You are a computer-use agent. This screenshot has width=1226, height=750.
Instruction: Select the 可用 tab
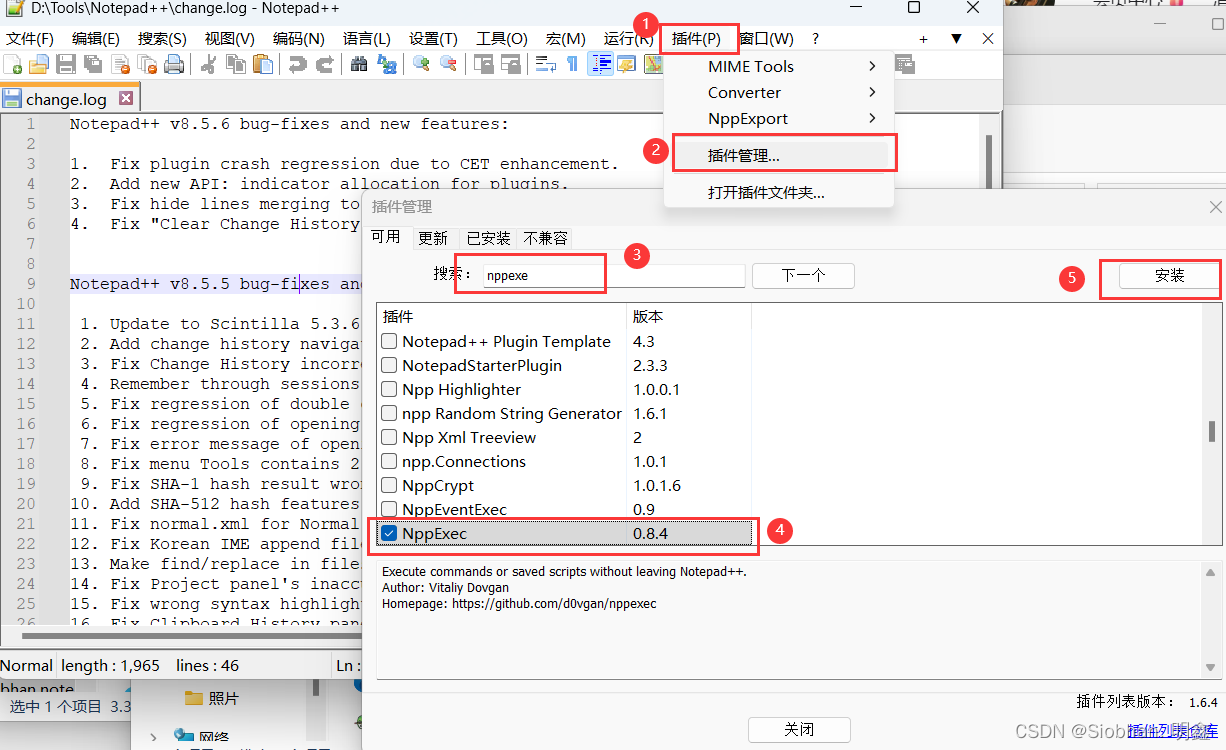(x=386, y=237)
